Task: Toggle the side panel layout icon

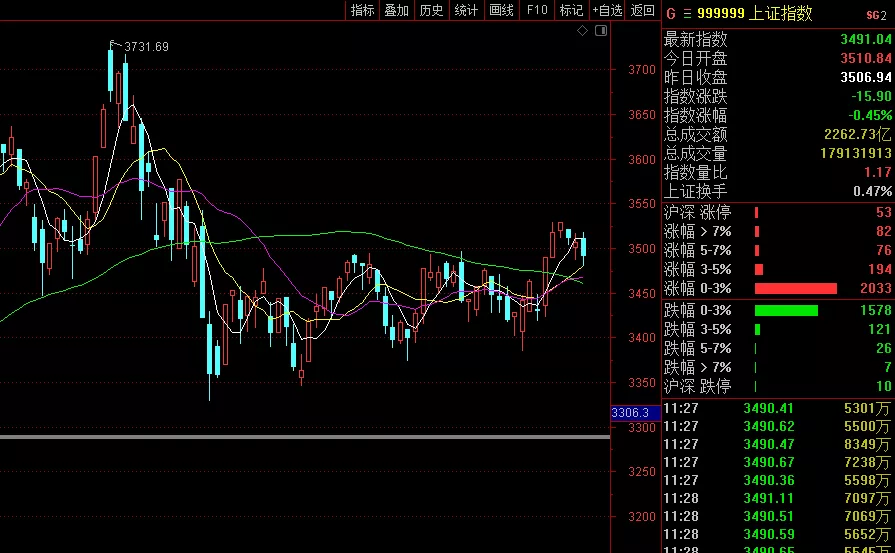Action: point(600,31)
